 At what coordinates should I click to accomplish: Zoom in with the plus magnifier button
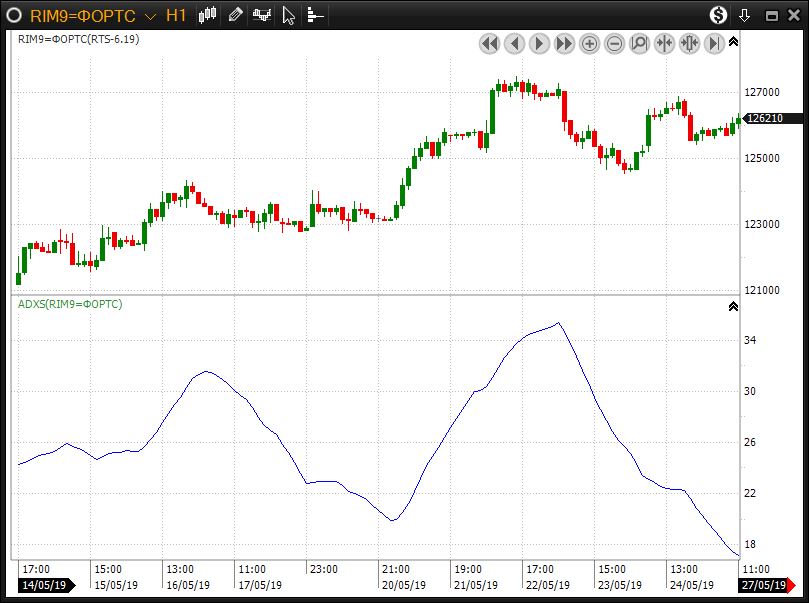589,43
